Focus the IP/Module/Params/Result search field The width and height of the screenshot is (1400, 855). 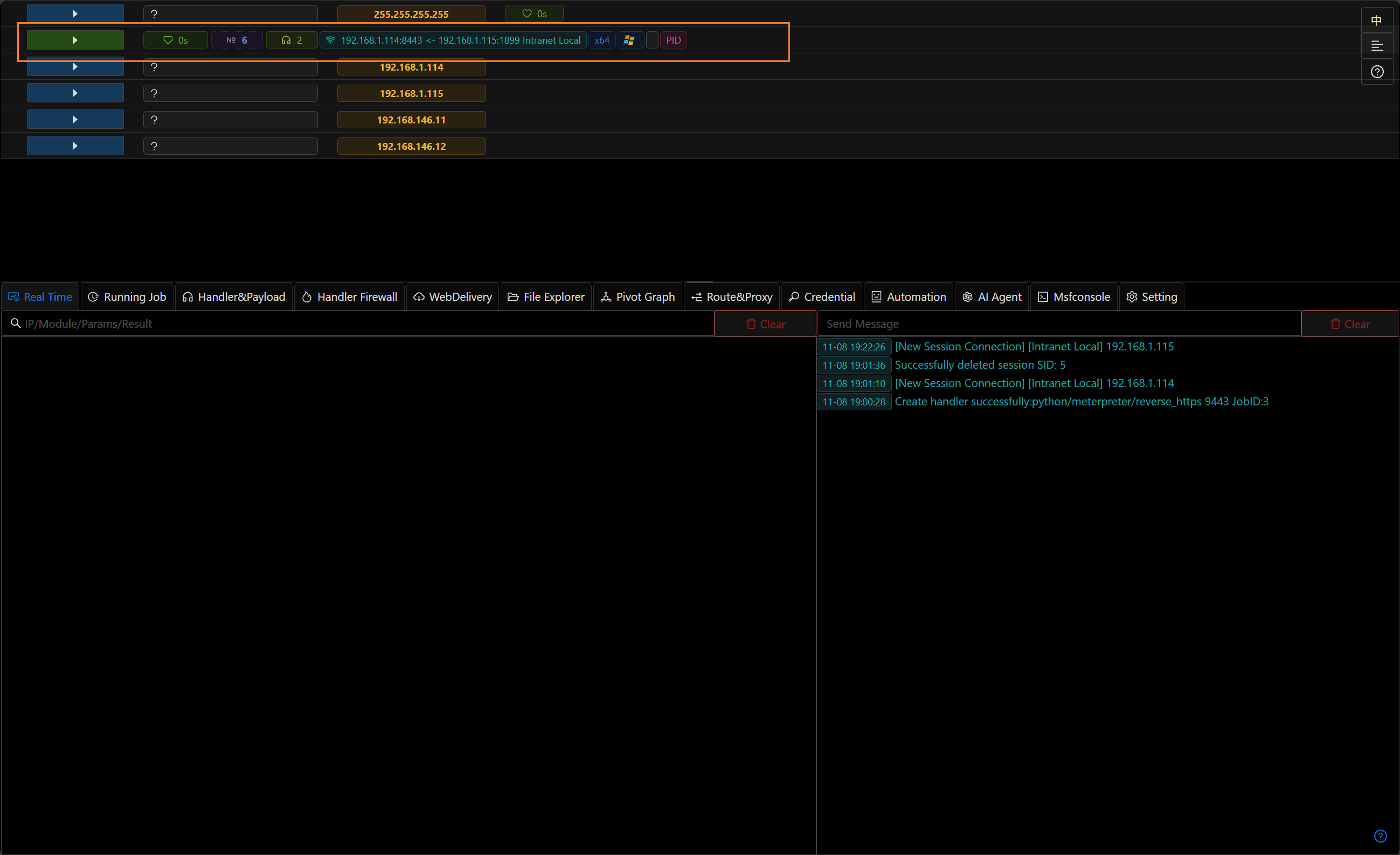pyautogui.click(x=364, y=324)
